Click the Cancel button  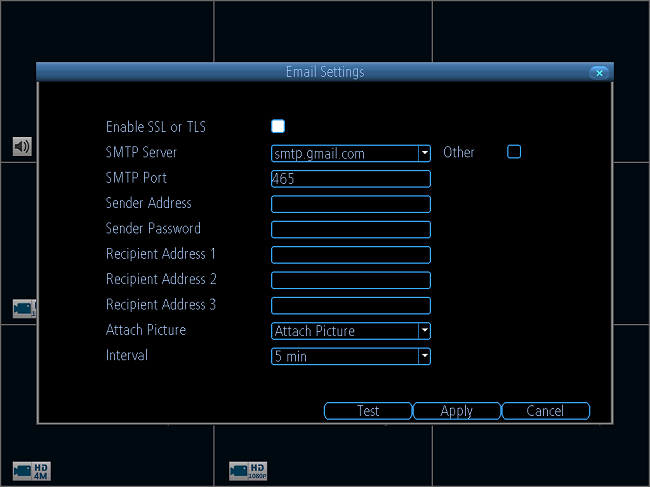545,411
